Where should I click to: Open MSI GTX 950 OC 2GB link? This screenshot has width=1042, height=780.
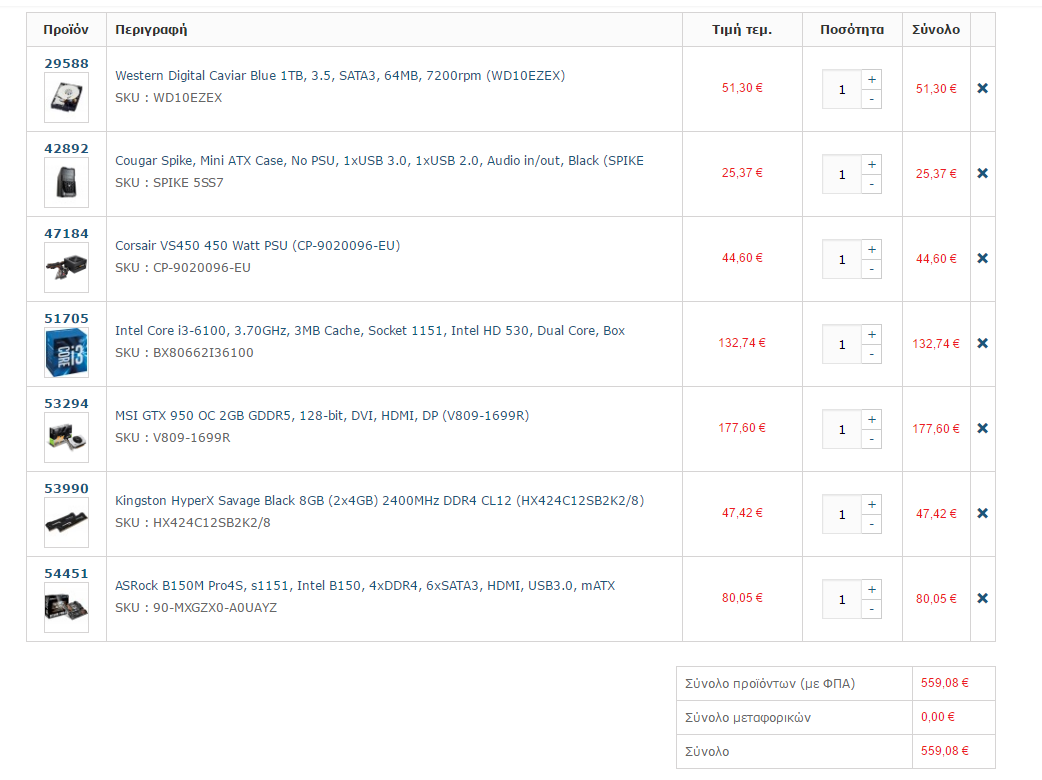coord(322,416)
